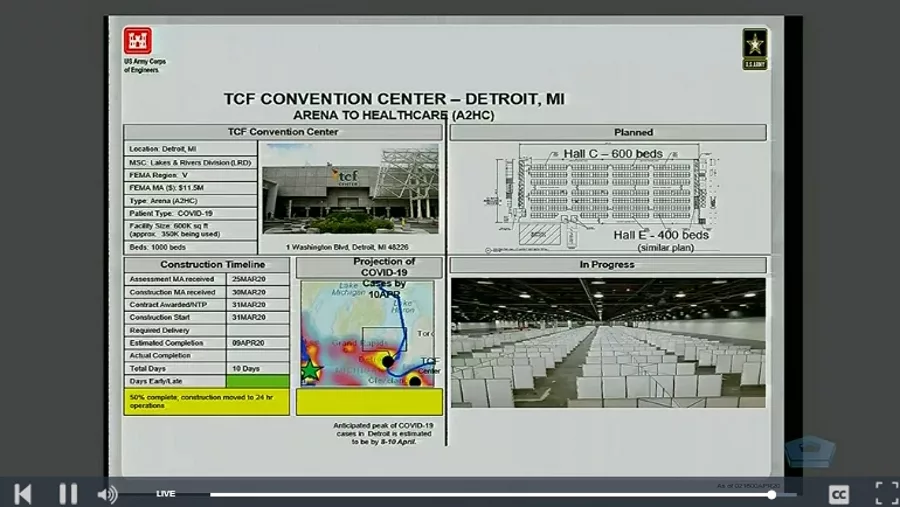Click the green star marker on the map

311,370
